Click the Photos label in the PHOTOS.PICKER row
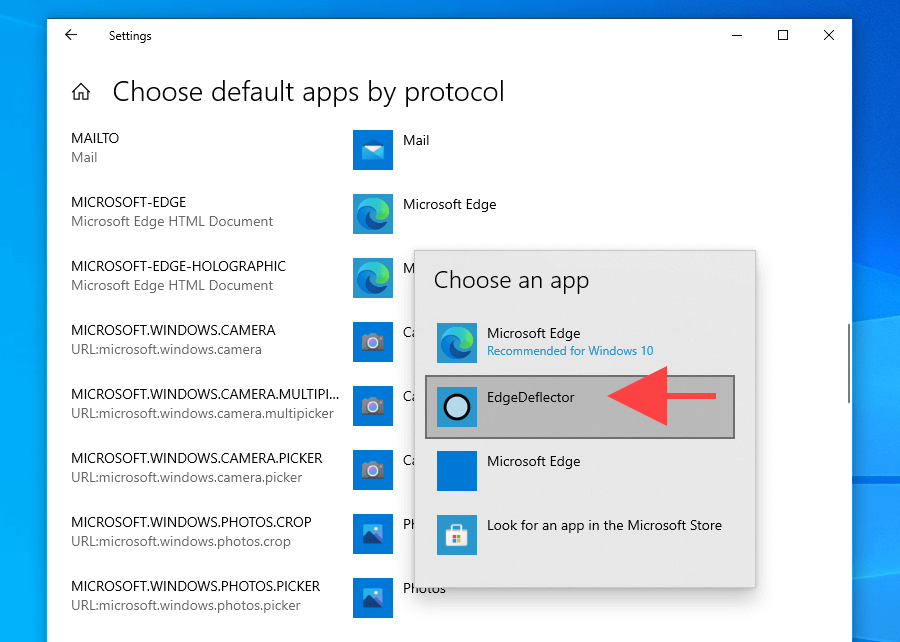Viewport: 900px width, 642px height. tap(424, 589)
